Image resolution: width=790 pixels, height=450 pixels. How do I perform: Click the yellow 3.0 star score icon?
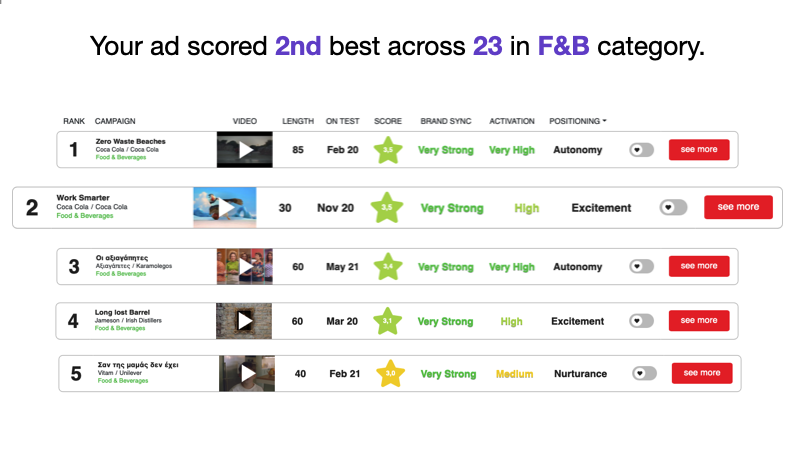(x=390, y=374)
